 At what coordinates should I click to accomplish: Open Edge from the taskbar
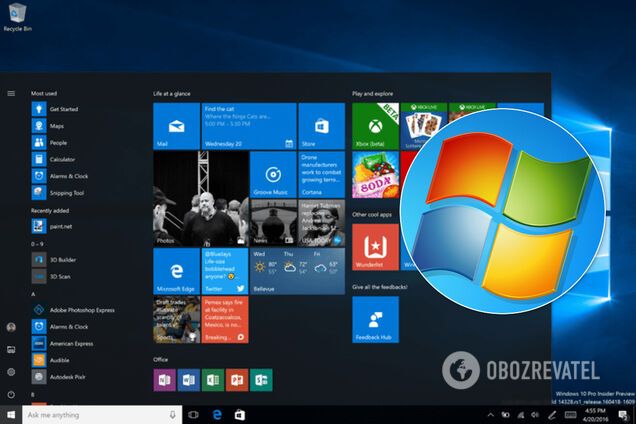tap(217, 415)
